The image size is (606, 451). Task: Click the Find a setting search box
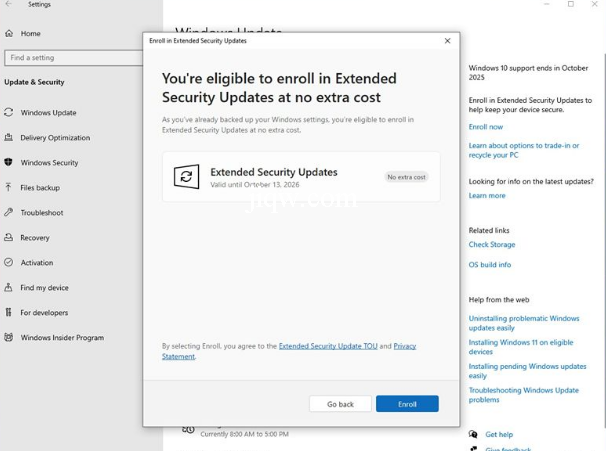click(x=74, y=58)
